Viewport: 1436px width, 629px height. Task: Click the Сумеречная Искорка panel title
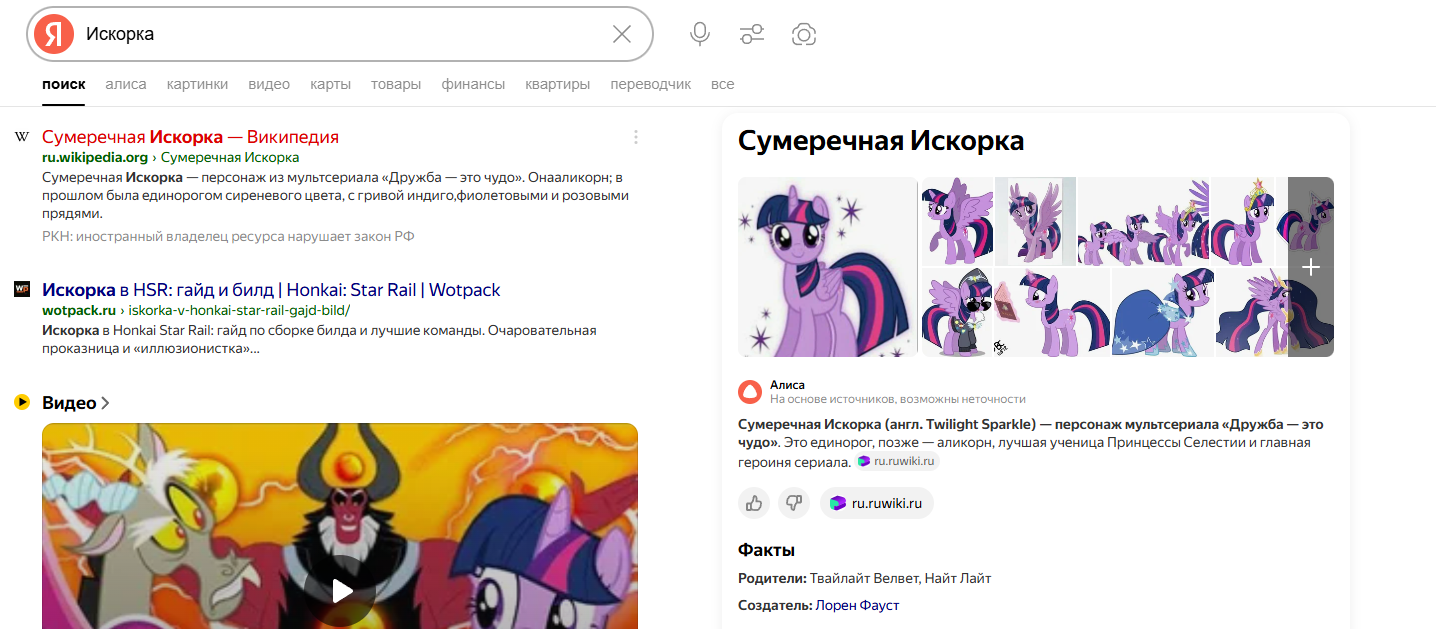(x=881, y=141)
